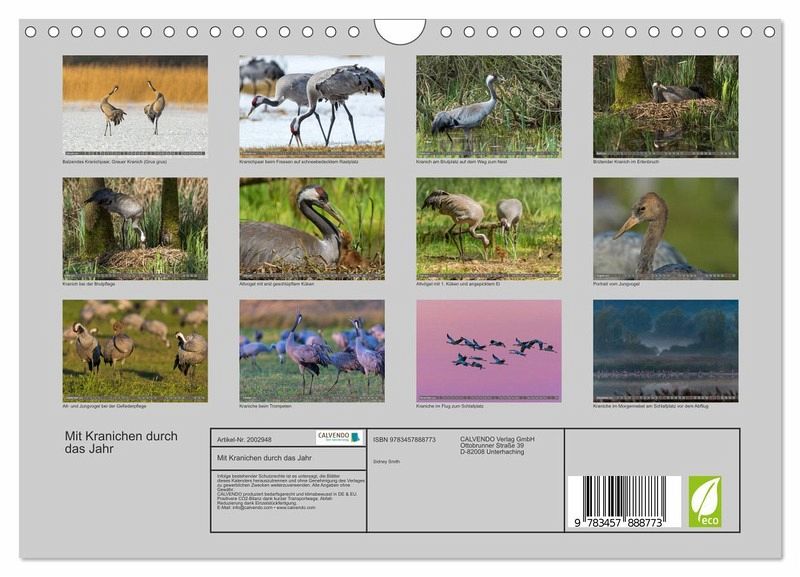Select the cranes feeding on snow photo
The width and height of the screenshot is (800, 577).
[311, 106]
